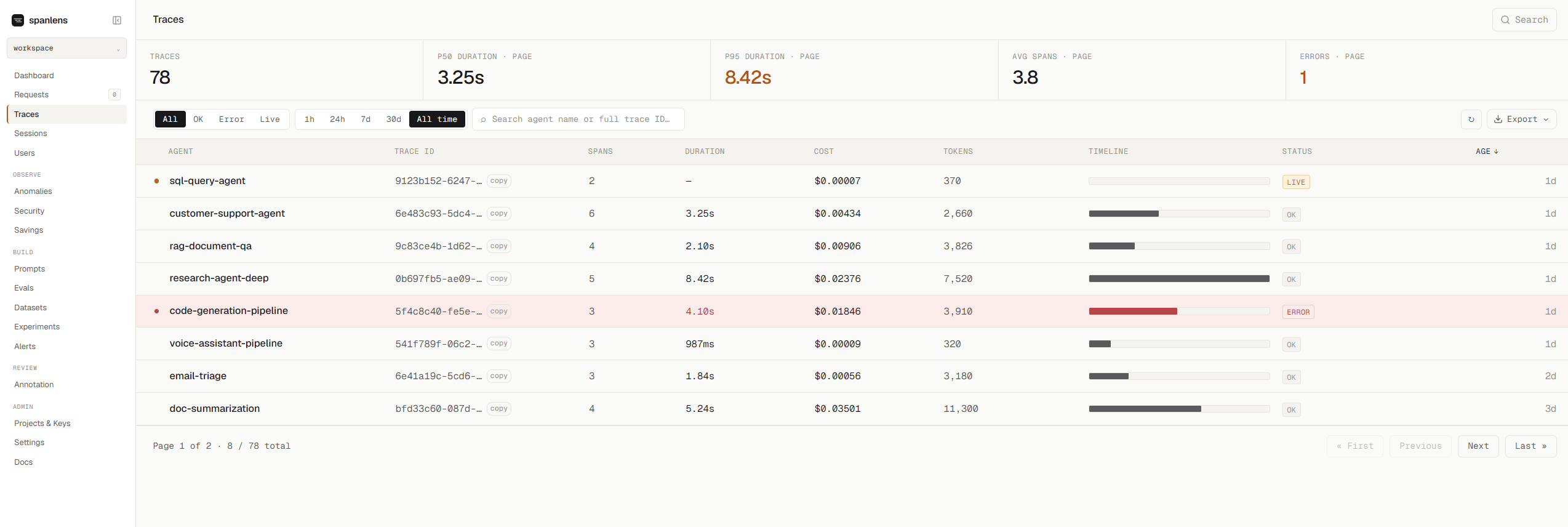Click the spanlens logo icon
This screenshot has height=527, width=1568.
(x=18, y=20)
